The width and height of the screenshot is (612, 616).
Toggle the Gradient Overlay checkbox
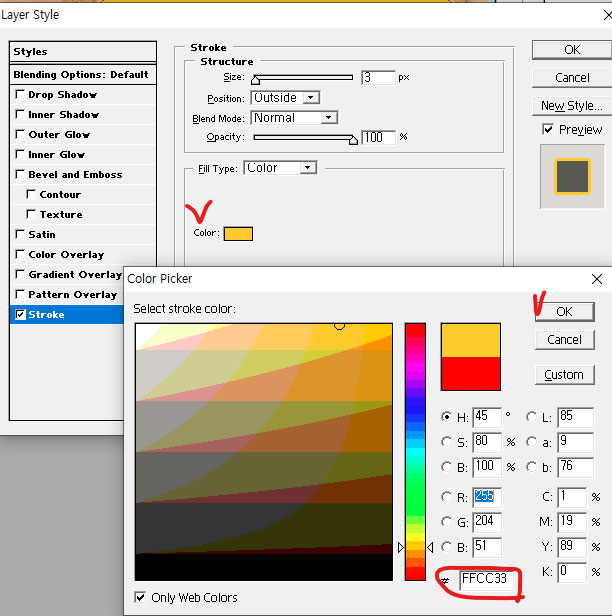click(x=20, y=274)
